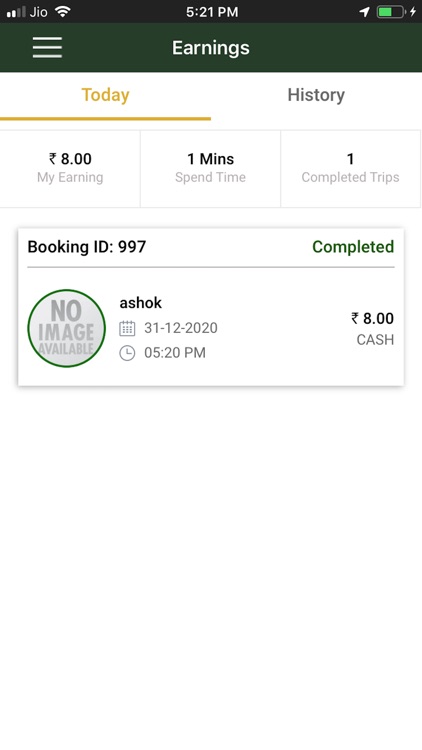Viewport: 422px width, 750px height.
Task: Select the Today tab
Action: click(105, 95)
